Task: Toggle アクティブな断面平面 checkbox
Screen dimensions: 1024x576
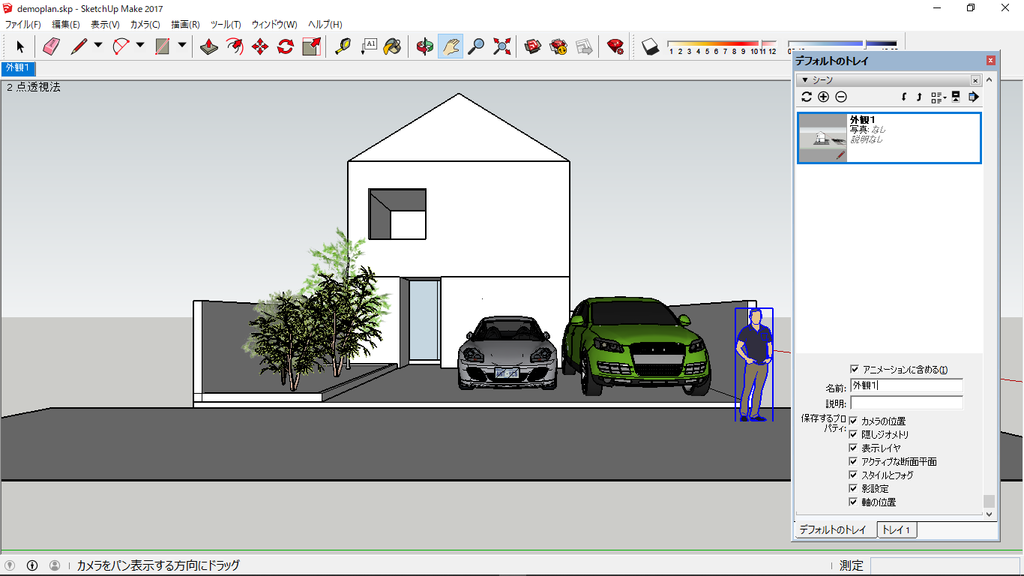Action: point(853,462)
